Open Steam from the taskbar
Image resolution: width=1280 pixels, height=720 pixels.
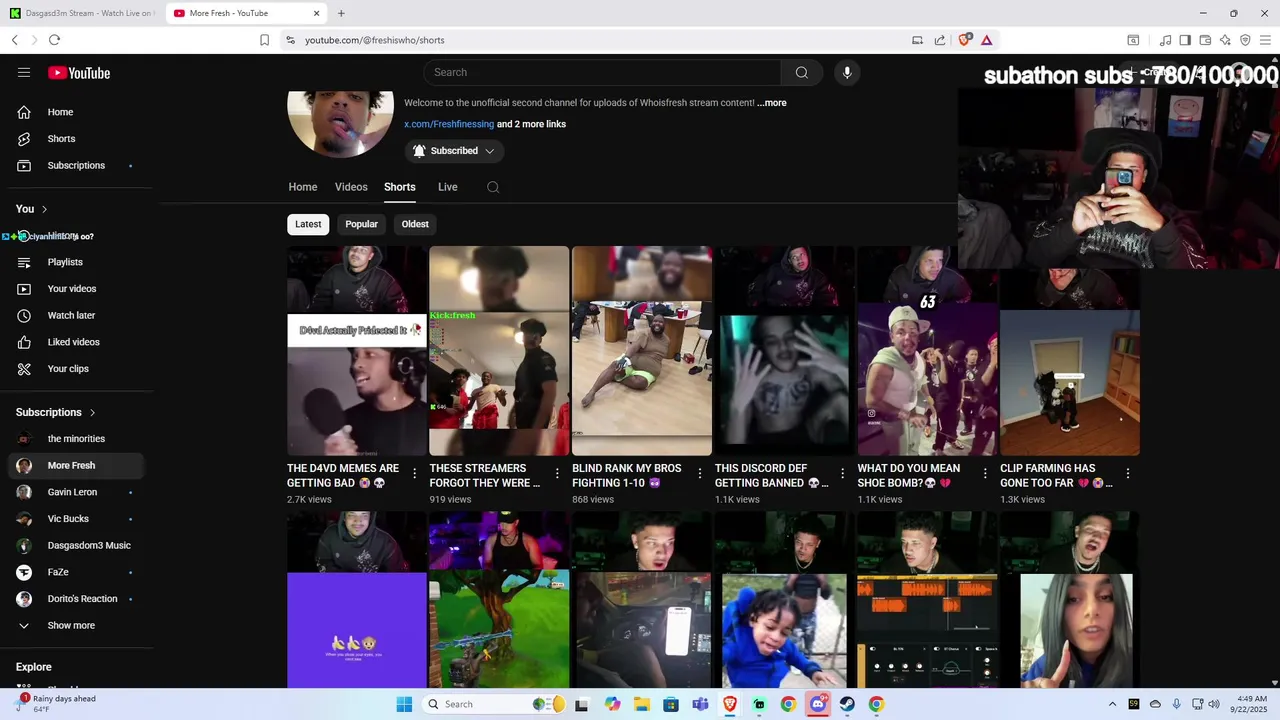[847, 704]
